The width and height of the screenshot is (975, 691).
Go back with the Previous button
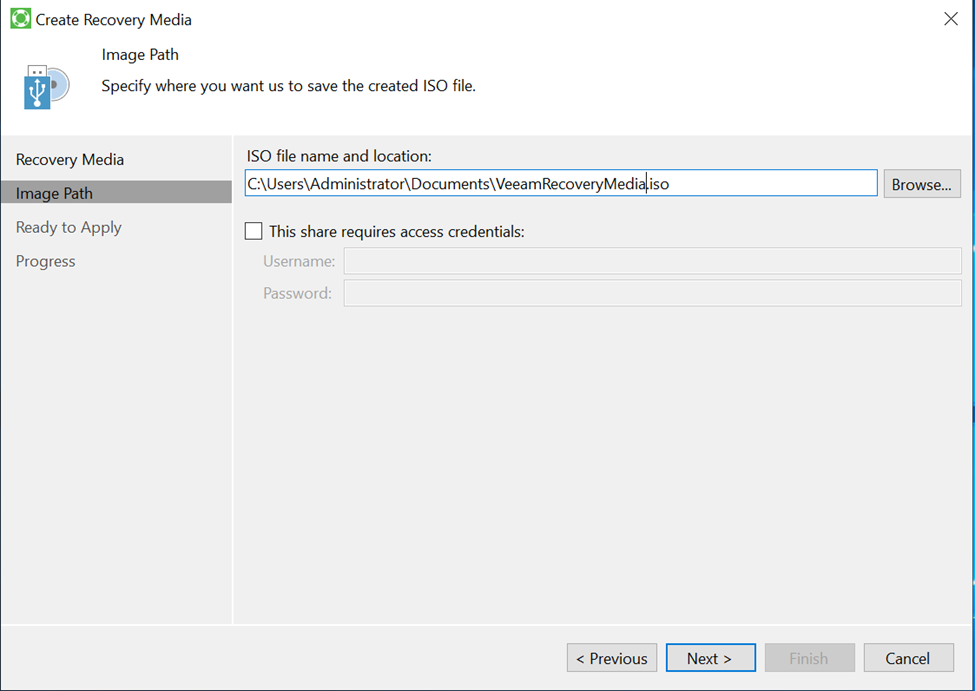pyautogui.click(x=612, y=658)
